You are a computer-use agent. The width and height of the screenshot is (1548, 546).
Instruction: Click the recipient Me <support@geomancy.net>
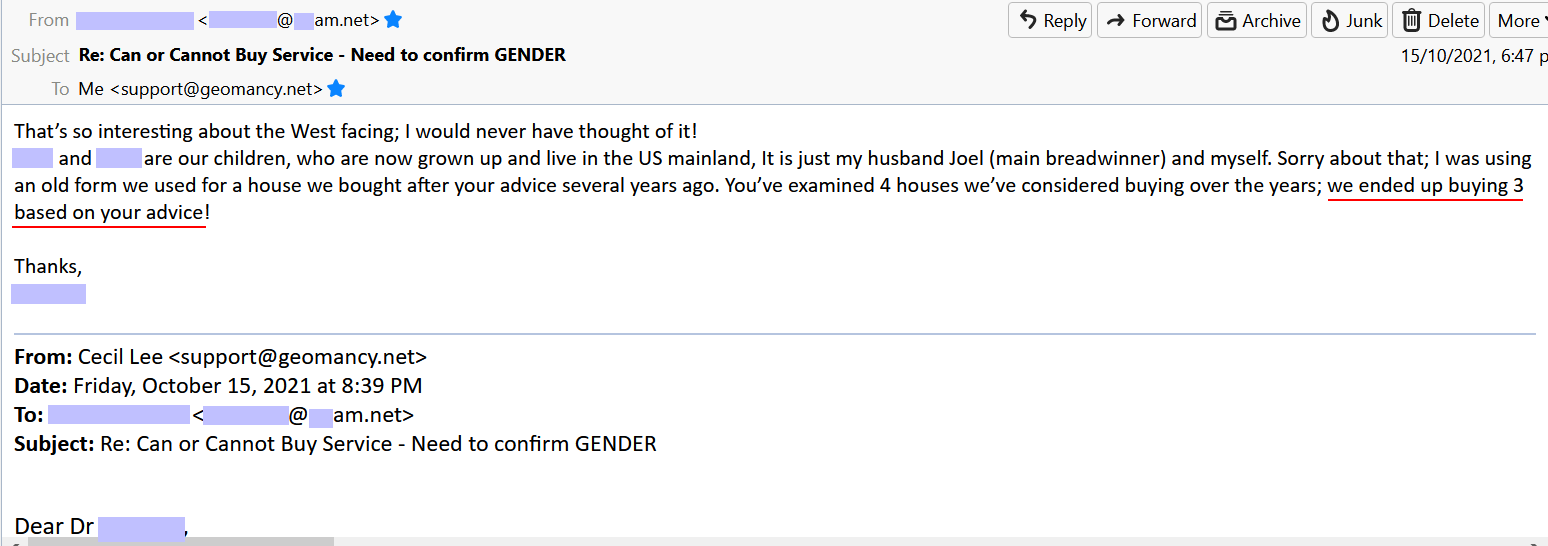pyautogui.click(x=200, y=89)
